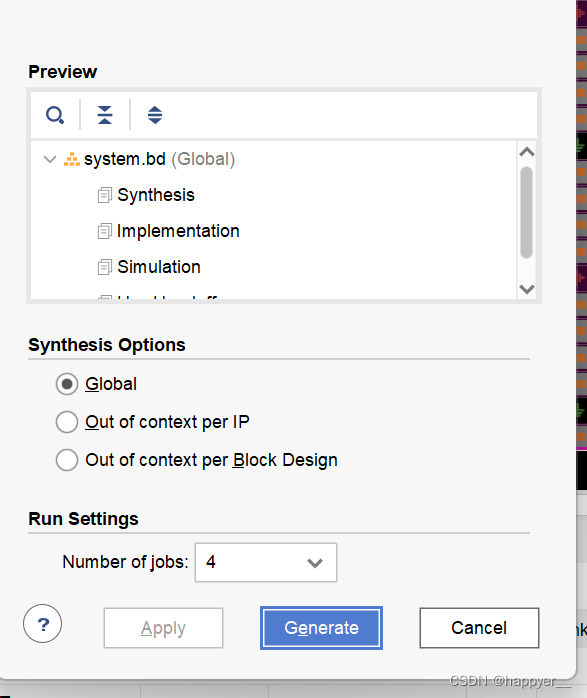This screenshot has width=587, height=698.
Task: Collapse the system.bd tree node
Action: (x=50, y=159)
